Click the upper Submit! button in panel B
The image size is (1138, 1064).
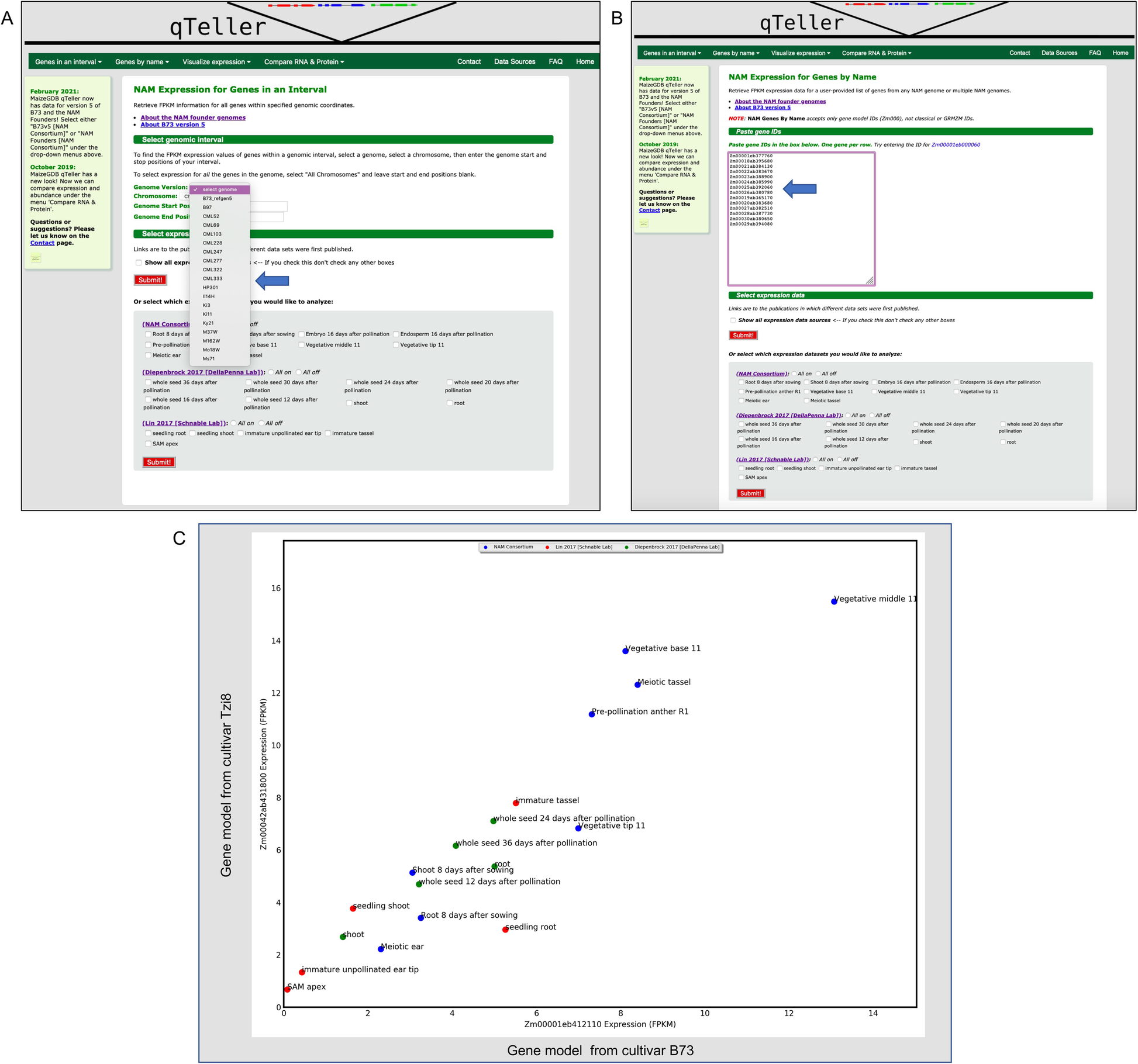tap(743, 336)
